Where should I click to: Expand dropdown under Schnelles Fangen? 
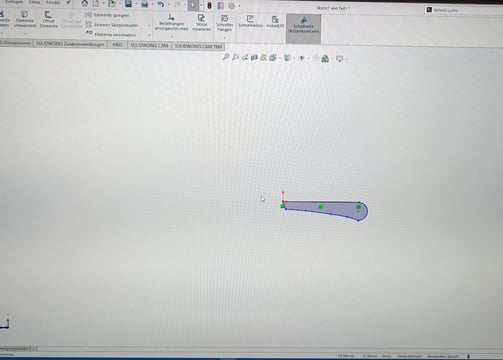(x=225, y=38)
